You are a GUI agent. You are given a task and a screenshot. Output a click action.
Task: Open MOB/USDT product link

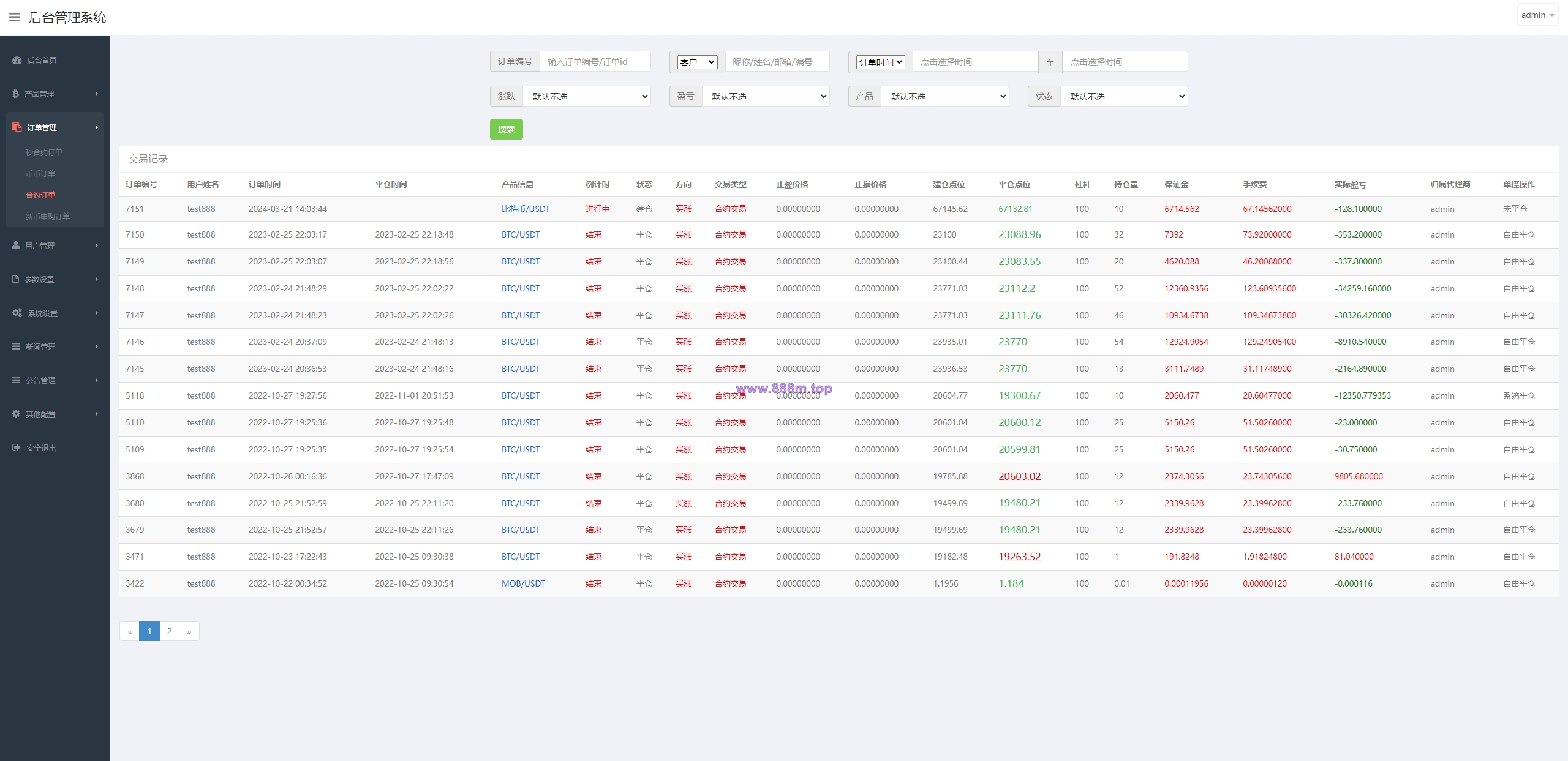pos(523,583)
